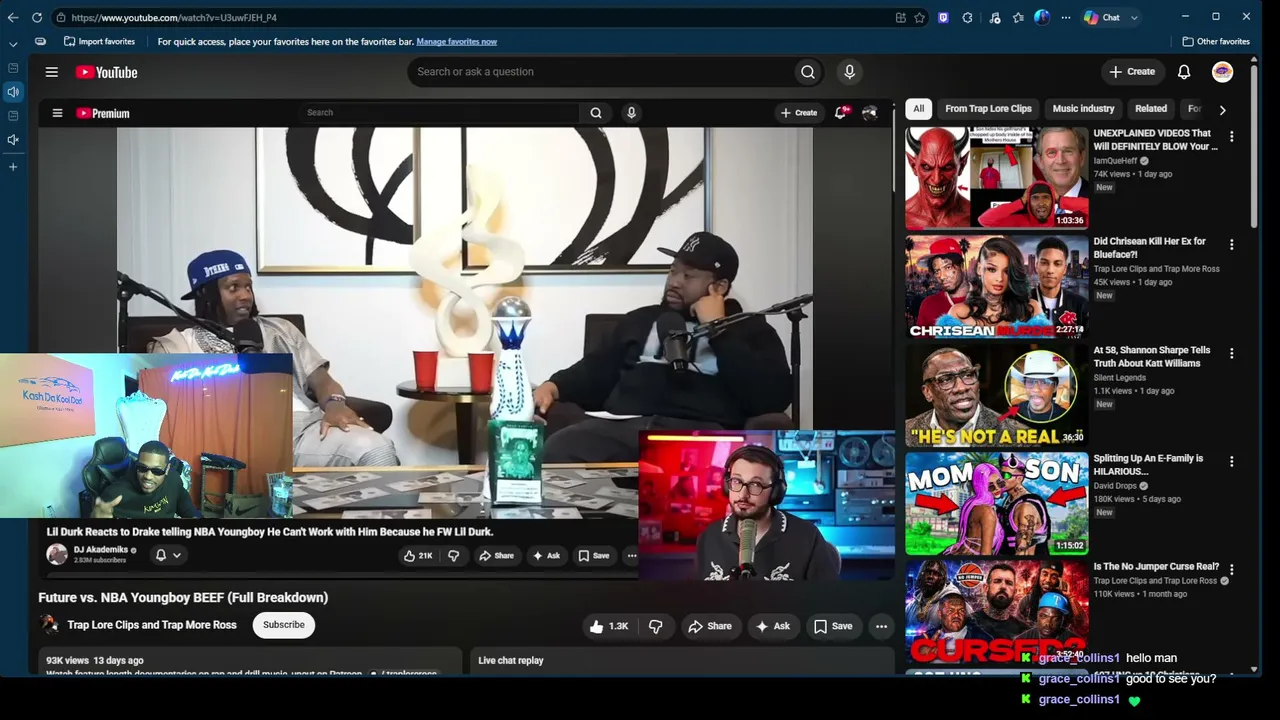Expand the arrow next to Copilot Chat
The image size is (1280, 720).
[x=1134, y=17]
